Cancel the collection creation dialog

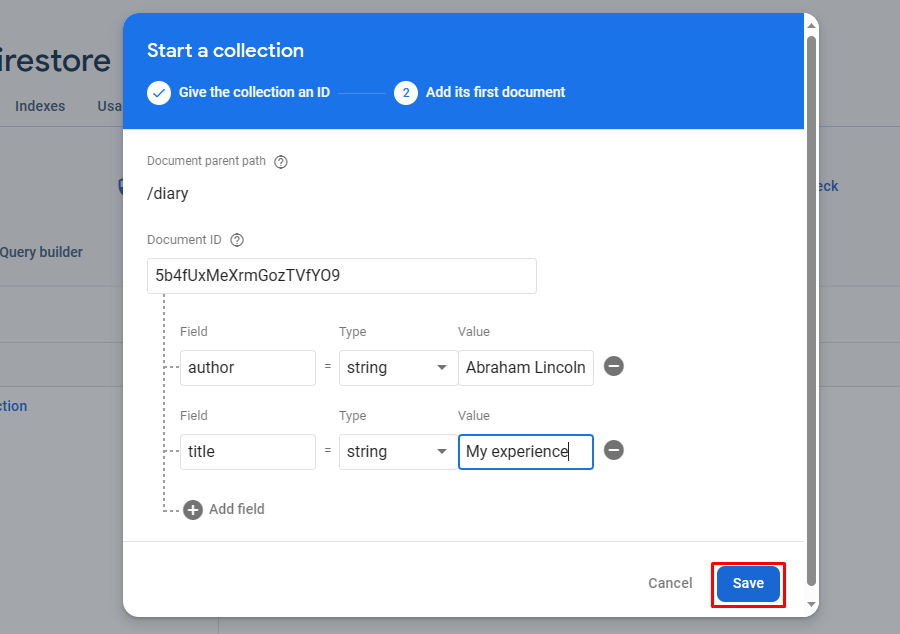click(x=670, y=584)
